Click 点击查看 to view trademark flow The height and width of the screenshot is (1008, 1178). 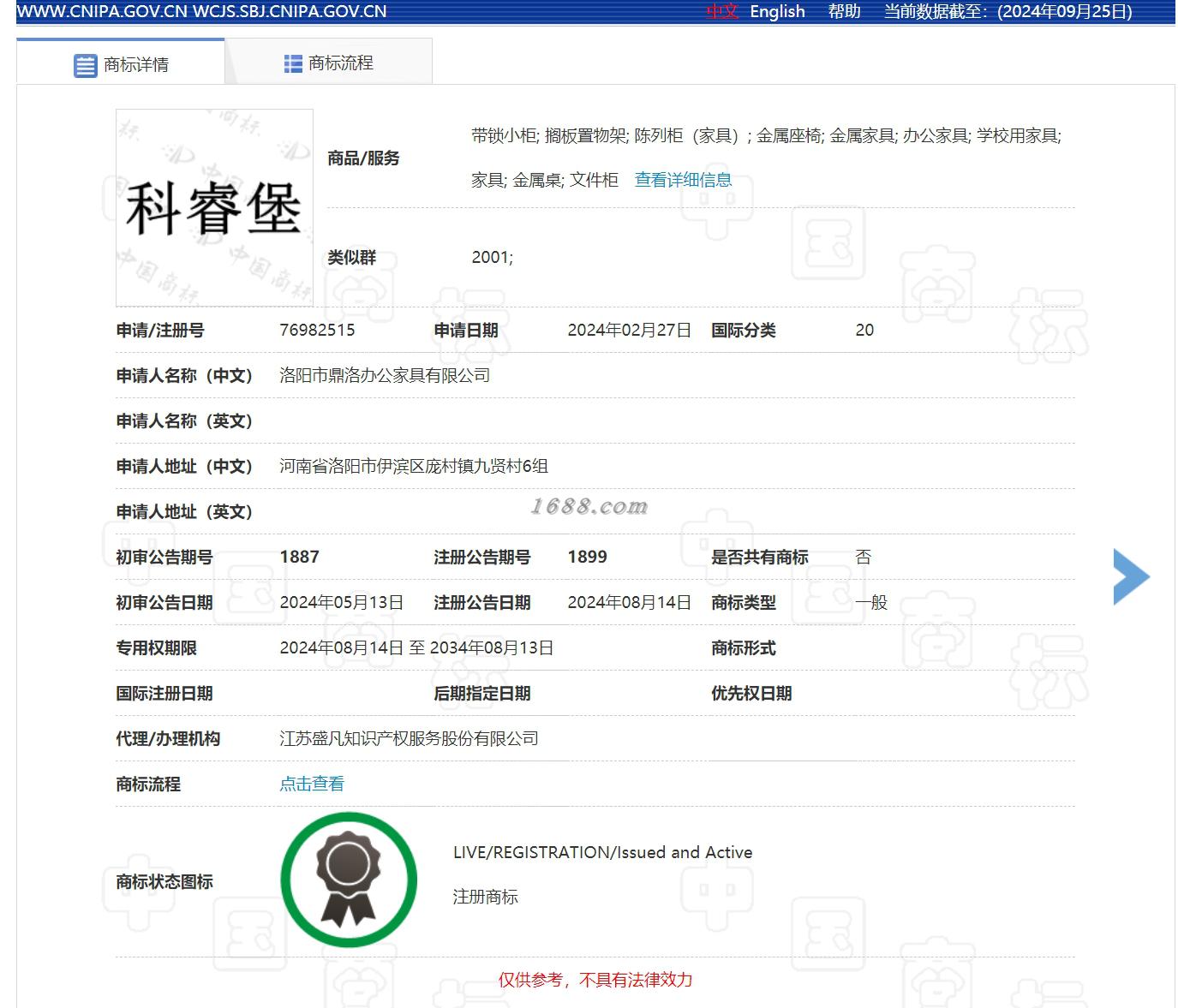click(x=312, y=784)
